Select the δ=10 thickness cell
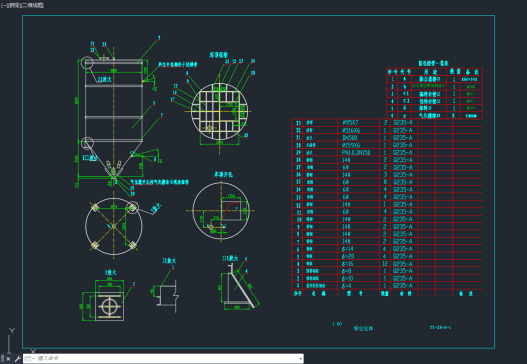527x364 pixels. (348, 278)
